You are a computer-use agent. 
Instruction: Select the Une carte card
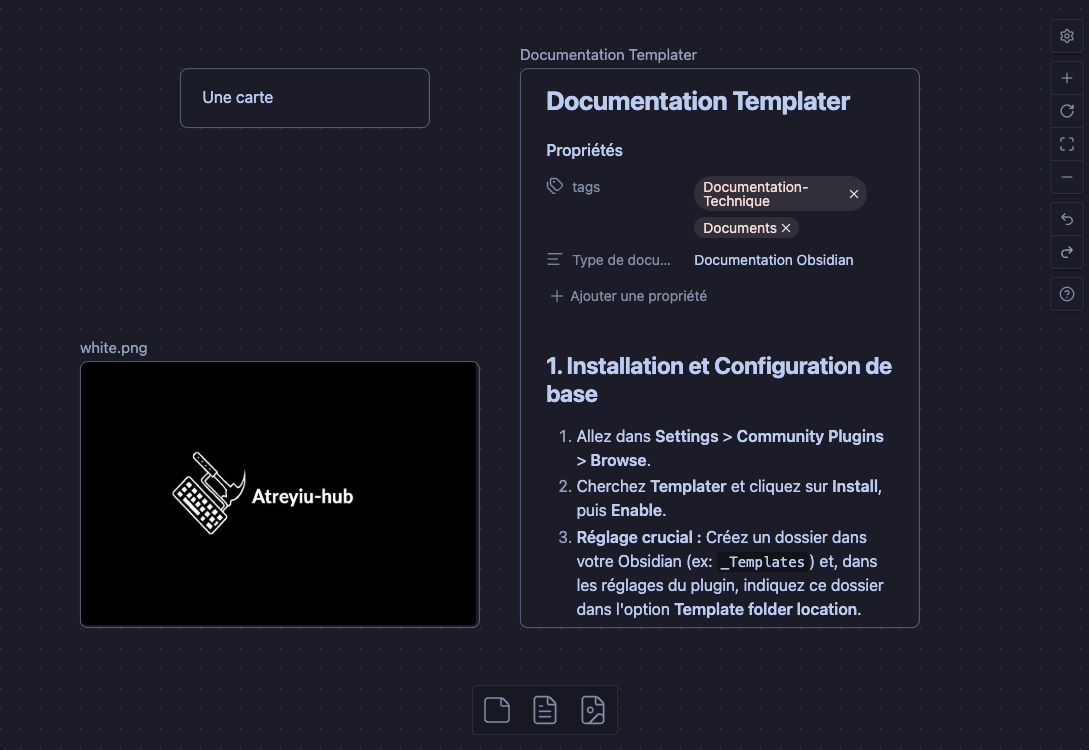pos(304,97)
